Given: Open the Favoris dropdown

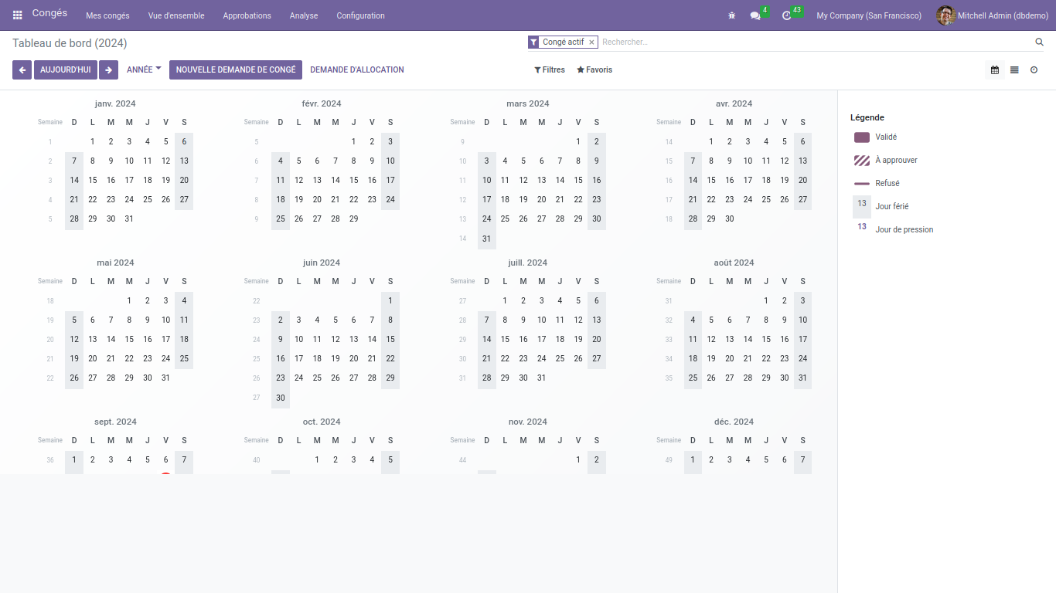Looking at the screenshot, I should point(594,70).
